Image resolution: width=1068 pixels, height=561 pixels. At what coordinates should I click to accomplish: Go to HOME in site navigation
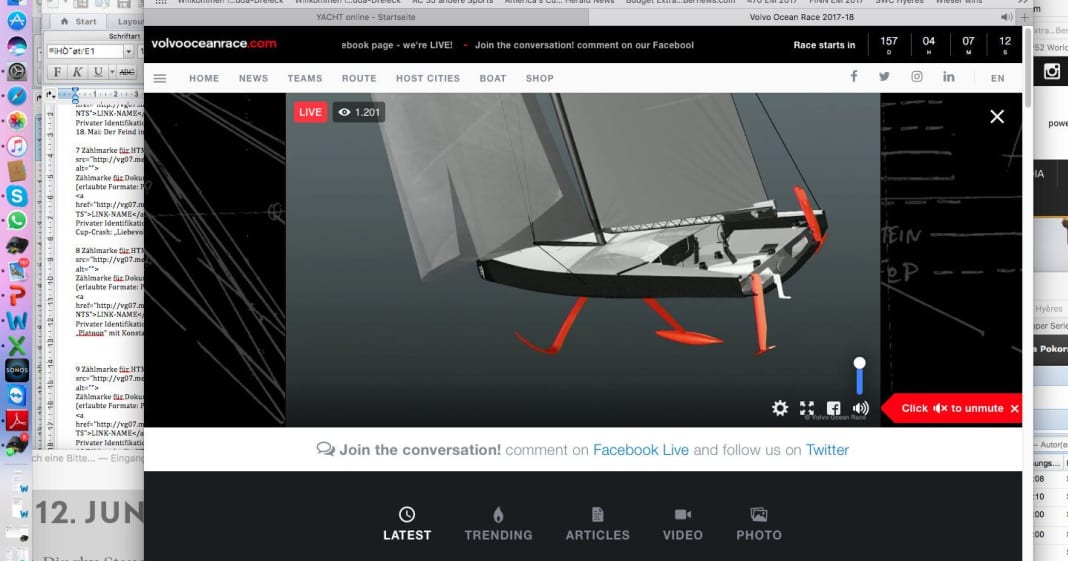pos(204,78)
